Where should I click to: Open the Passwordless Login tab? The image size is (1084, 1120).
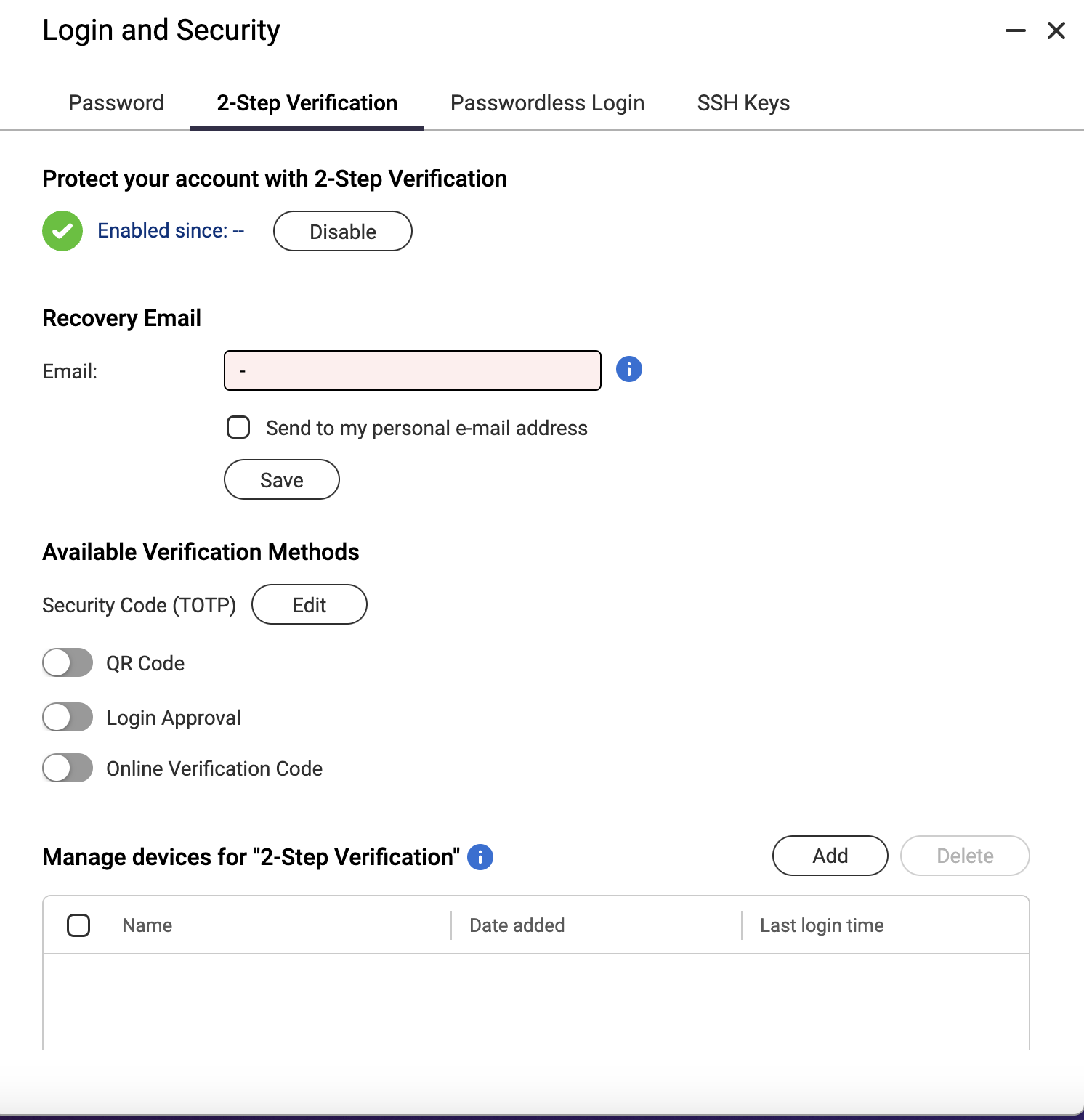(547, 103)
